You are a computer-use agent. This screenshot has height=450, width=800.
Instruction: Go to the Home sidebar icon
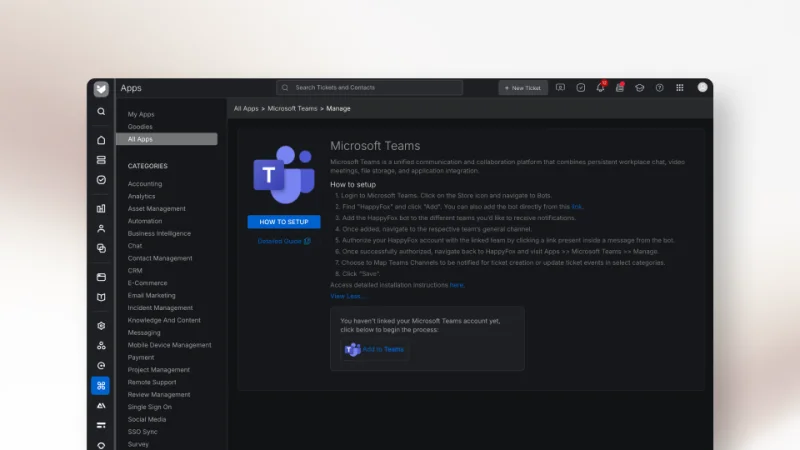pos(101,140)
